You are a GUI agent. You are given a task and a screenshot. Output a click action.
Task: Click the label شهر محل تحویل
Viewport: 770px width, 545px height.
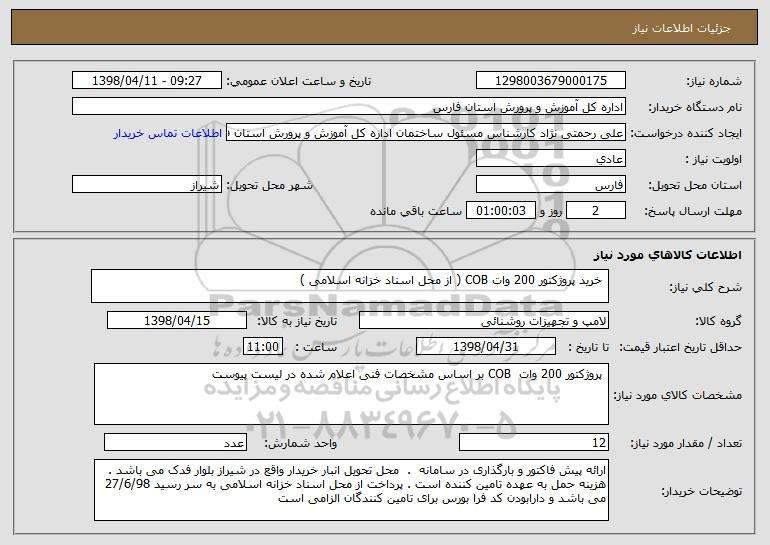(269, 186)
